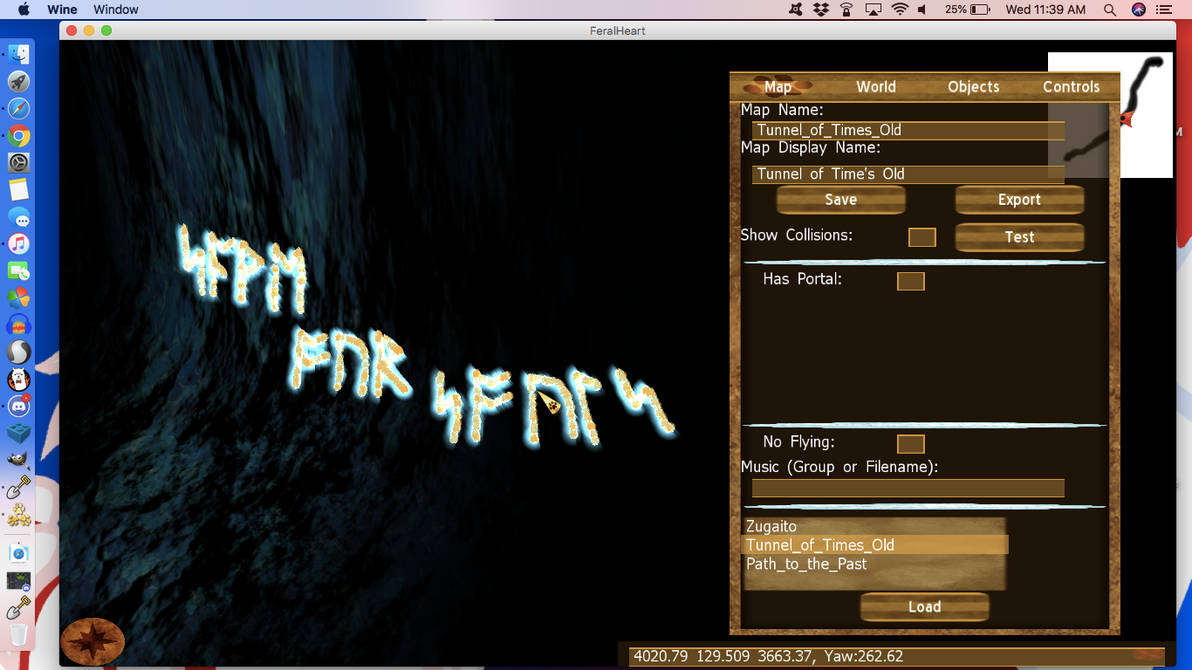The width and height of the screenshot is (1192, 670).
Task: Switch to the Map tab
Action: tap(778, 87)
